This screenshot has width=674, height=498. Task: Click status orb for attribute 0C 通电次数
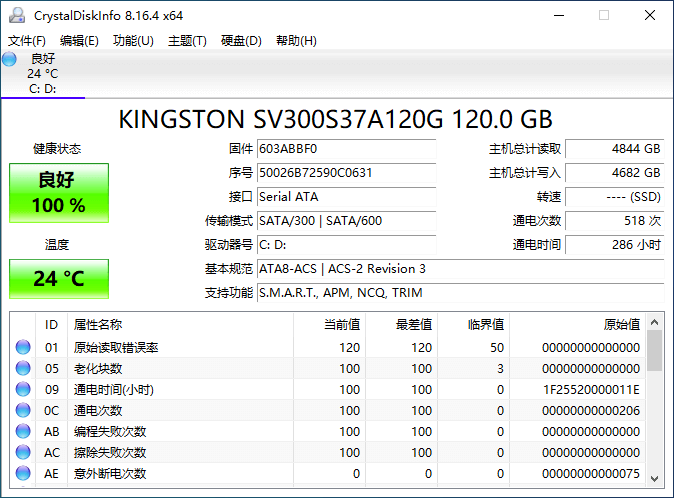(x=23, y=410)
